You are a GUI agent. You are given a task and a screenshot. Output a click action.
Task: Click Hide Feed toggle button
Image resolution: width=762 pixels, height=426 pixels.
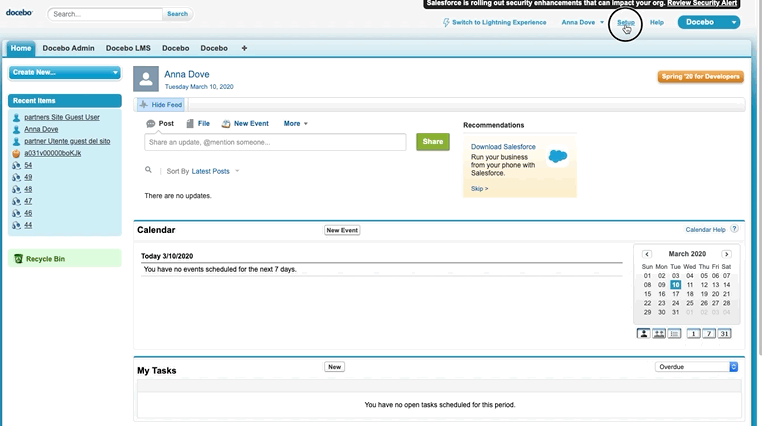coord(161,104)
